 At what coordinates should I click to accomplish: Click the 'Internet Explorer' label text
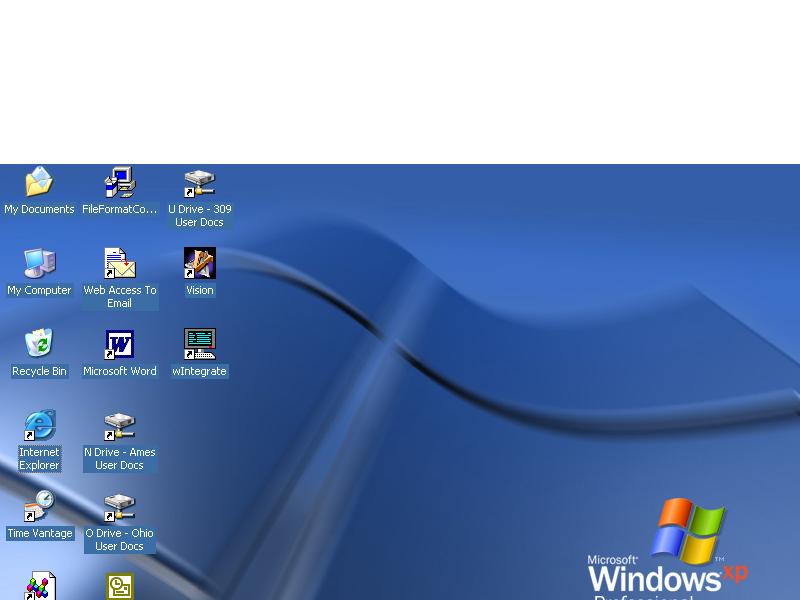pyautogui.click(x=39, y=459)
